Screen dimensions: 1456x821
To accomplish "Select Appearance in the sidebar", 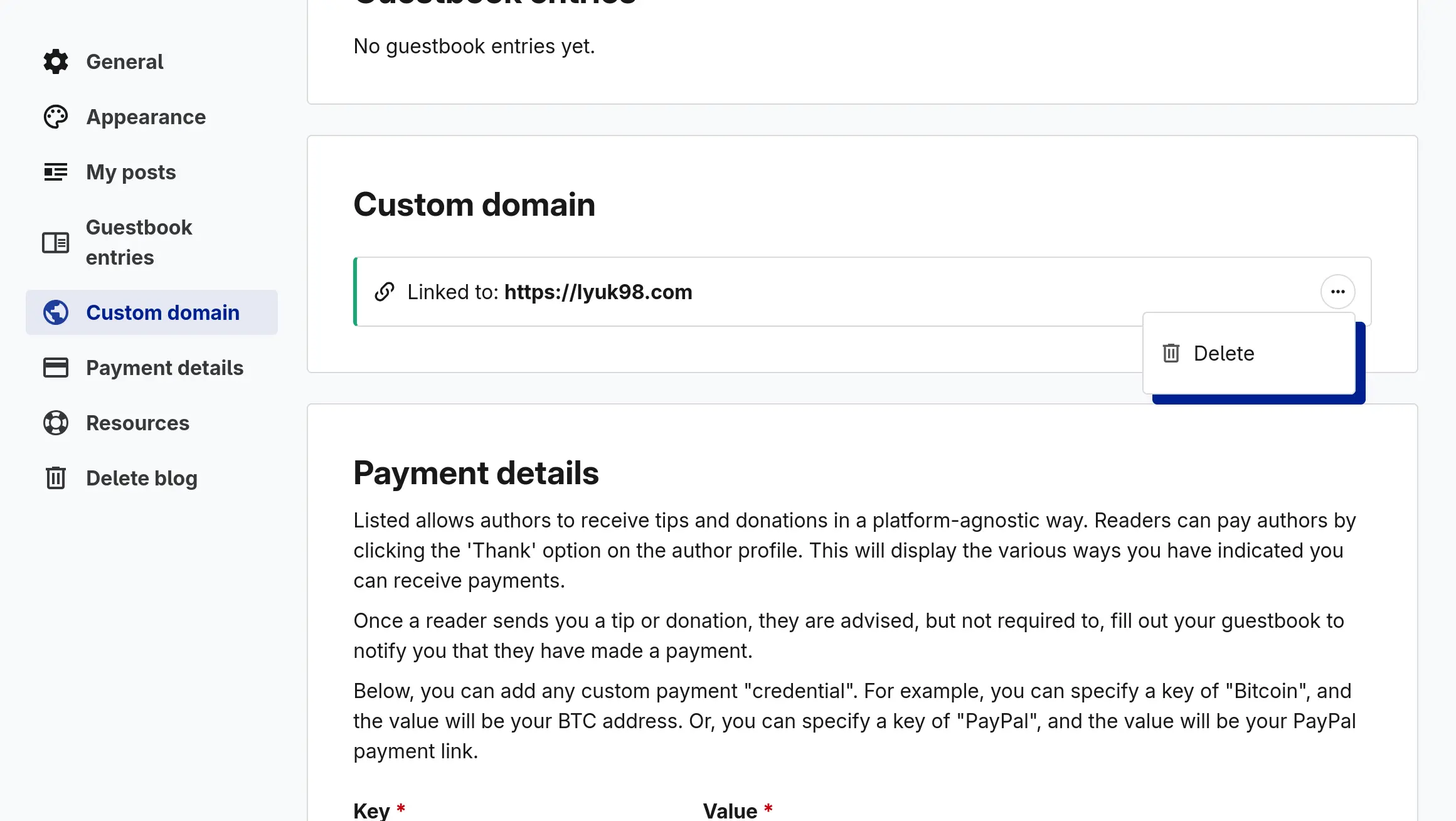I will coord(146,117).
